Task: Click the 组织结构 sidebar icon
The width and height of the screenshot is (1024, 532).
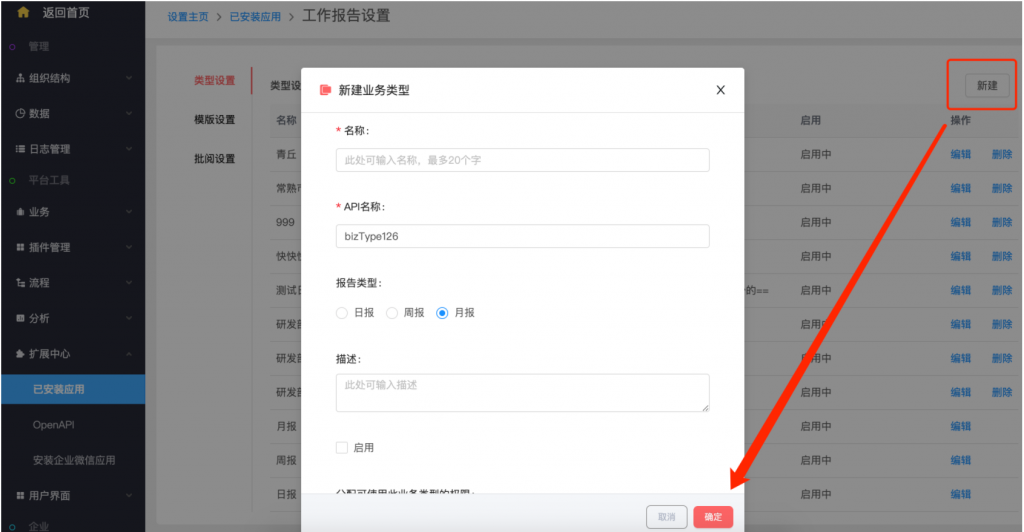Action: click(x=20, y=78)
